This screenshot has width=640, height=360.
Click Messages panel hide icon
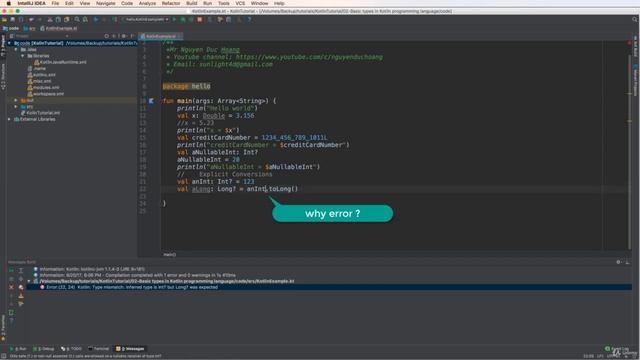tap(627, 262)
